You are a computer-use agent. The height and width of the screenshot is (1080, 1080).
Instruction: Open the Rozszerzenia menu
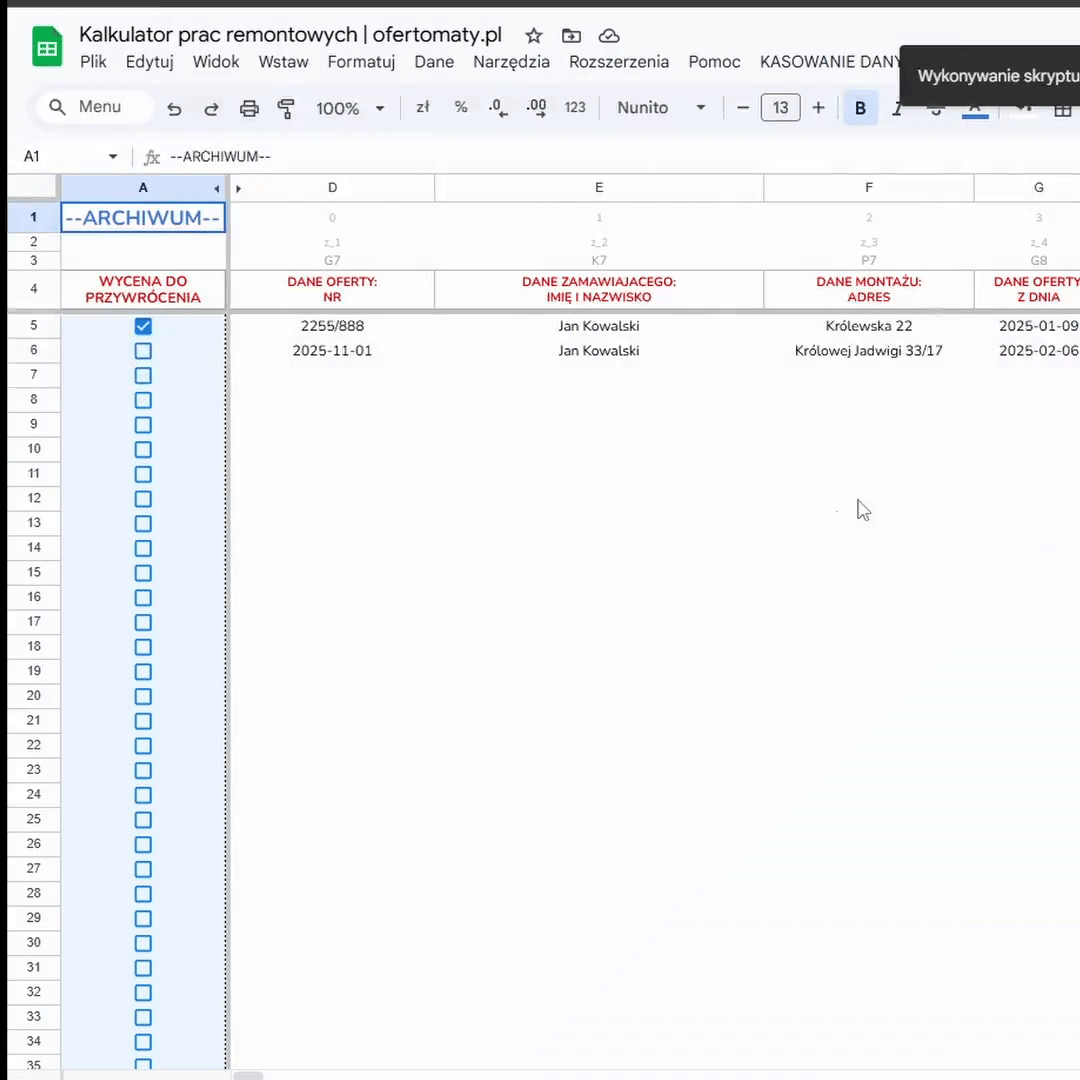point(619,62)
